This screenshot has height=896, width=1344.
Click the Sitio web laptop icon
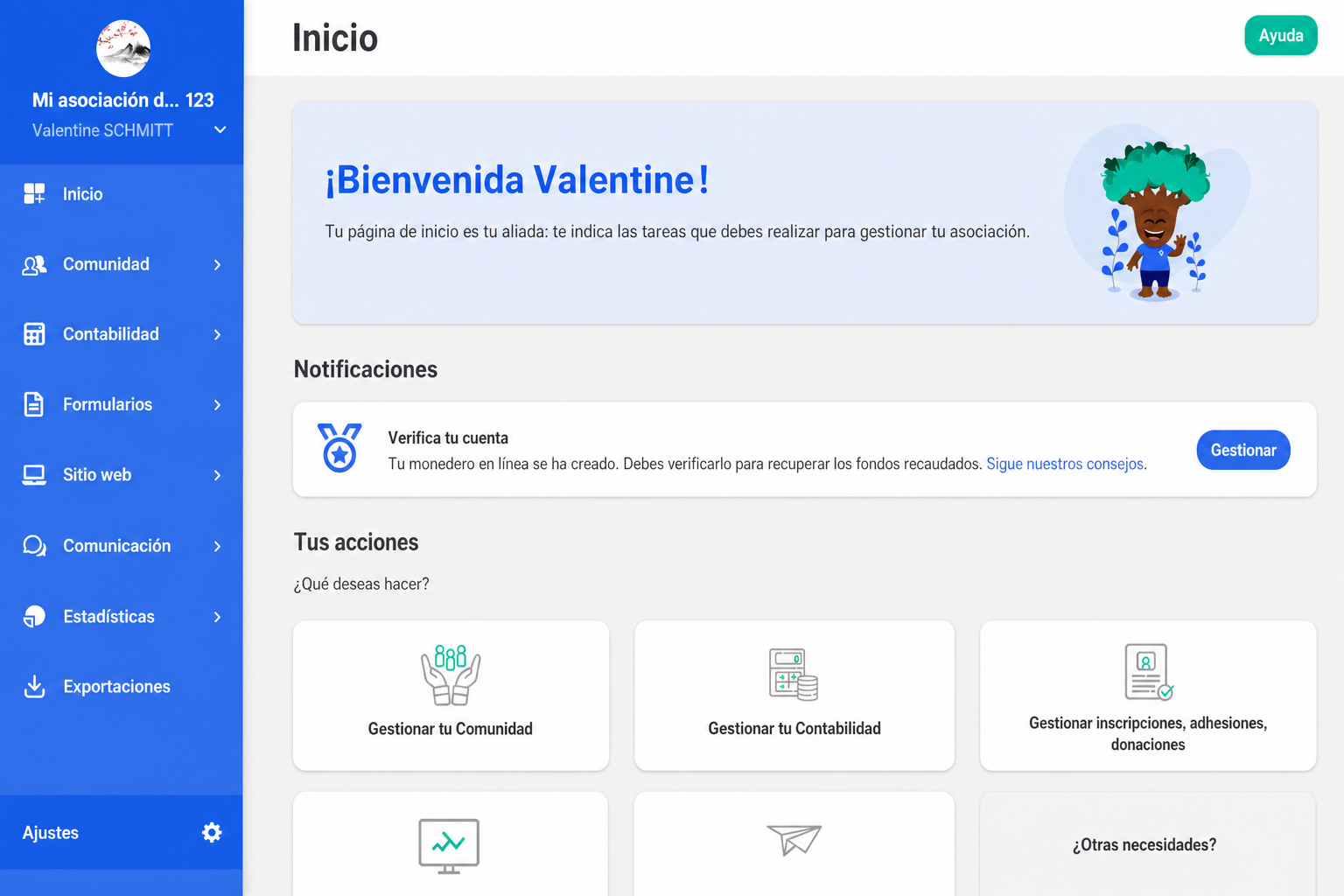click(x=34, y=475)
